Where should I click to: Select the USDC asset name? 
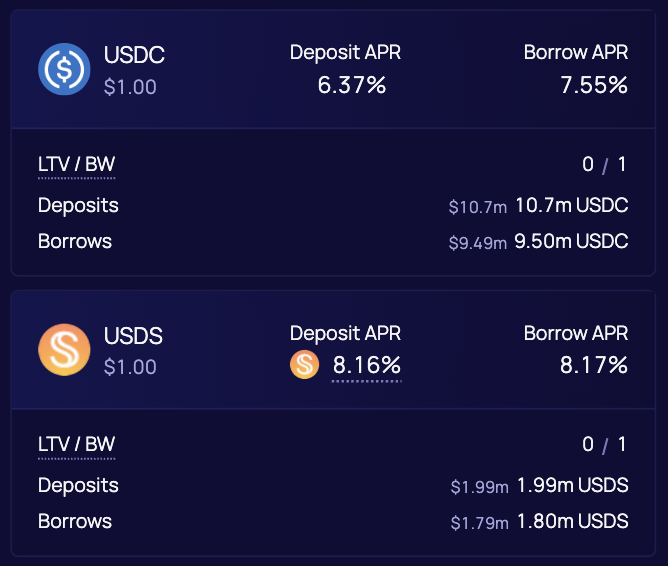tap(134, 56)
